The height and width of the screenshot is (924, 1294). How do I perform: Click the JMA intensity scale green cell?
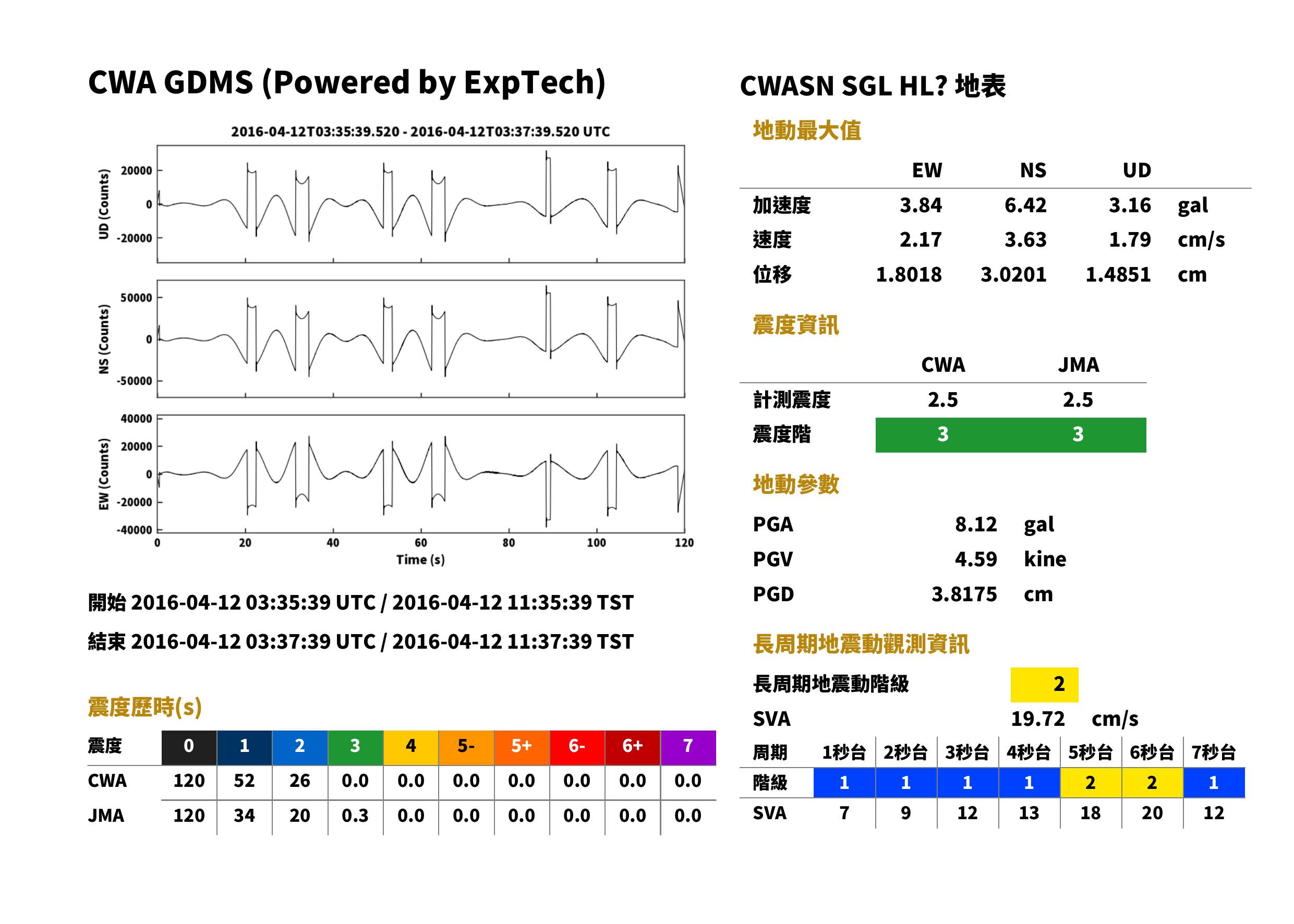coord(1079,435)
